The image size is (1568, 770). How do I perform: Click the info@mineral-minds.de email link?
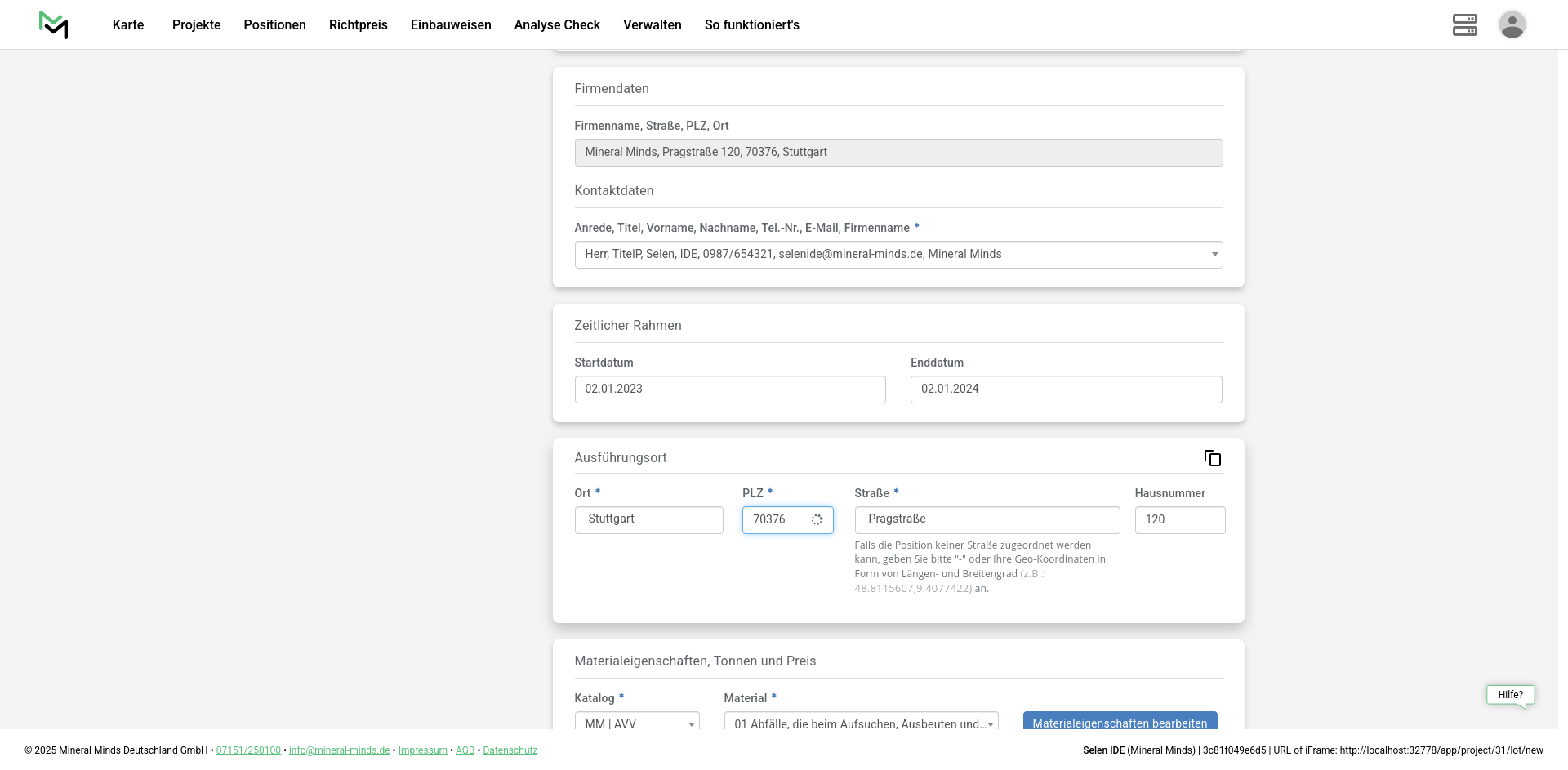pos(339,750)
